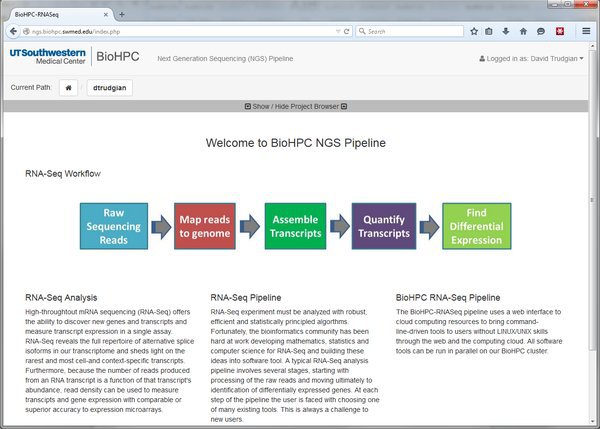Click the Map reads to genome box
Viewport: 600px width, 429px height.
click(205, 226)
